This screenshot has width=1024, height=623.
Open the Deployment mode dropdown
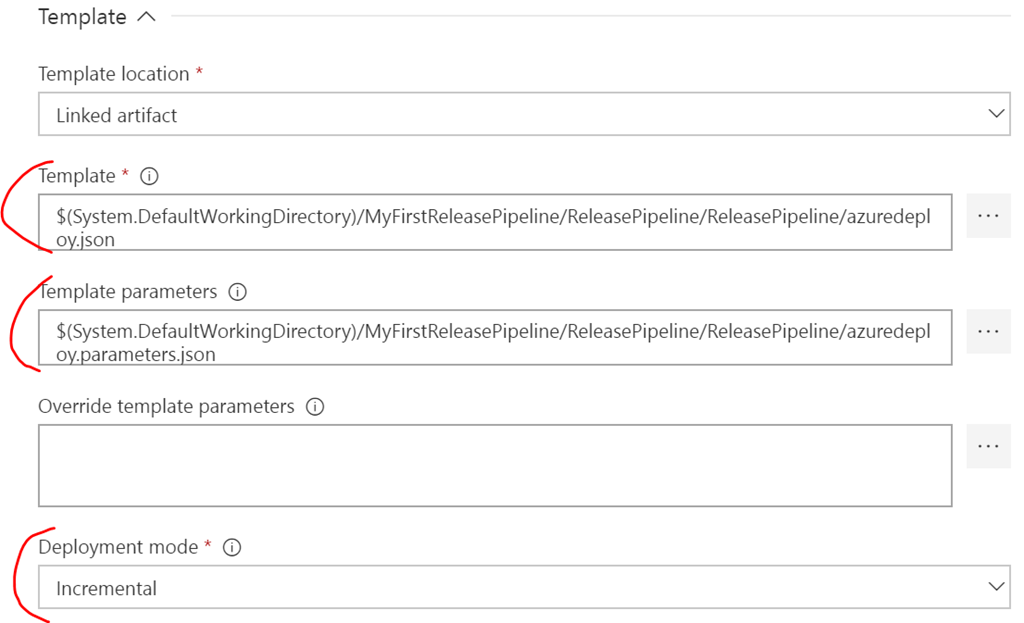pyautogui.click(x=523, y=588)
